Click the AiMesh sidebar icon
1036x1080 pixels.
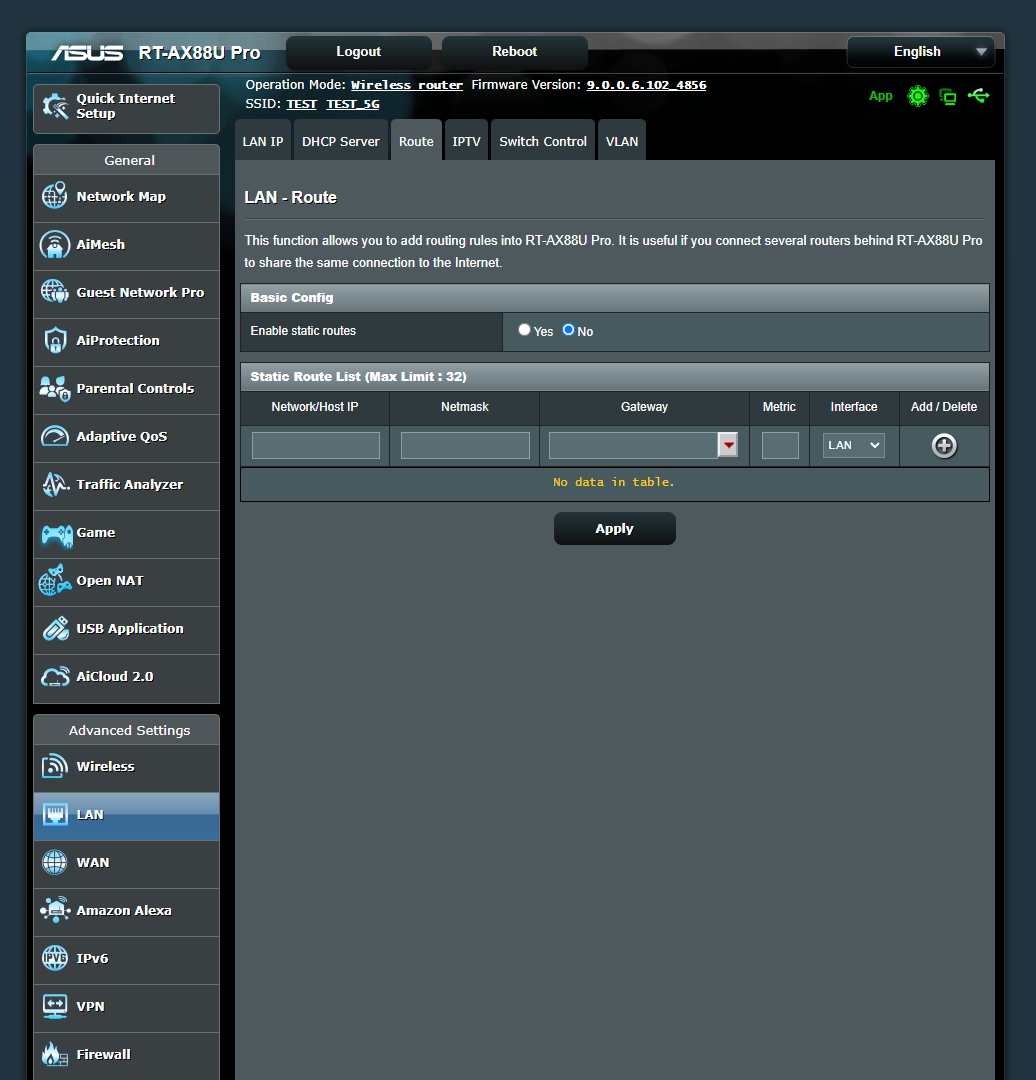point(54,245)
